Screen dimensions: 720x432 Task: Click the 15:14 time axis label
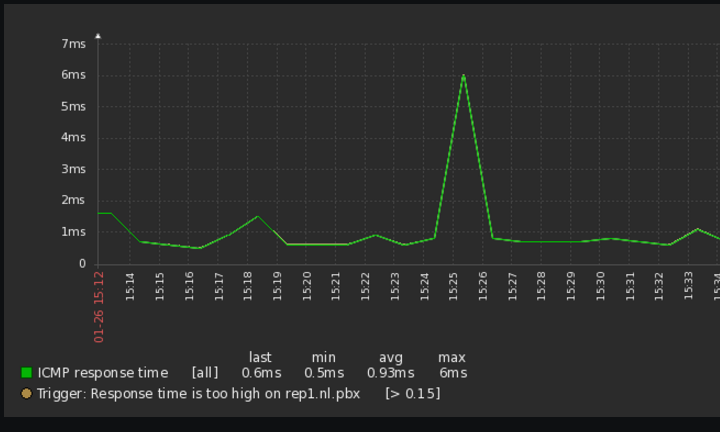coord(130,286)
